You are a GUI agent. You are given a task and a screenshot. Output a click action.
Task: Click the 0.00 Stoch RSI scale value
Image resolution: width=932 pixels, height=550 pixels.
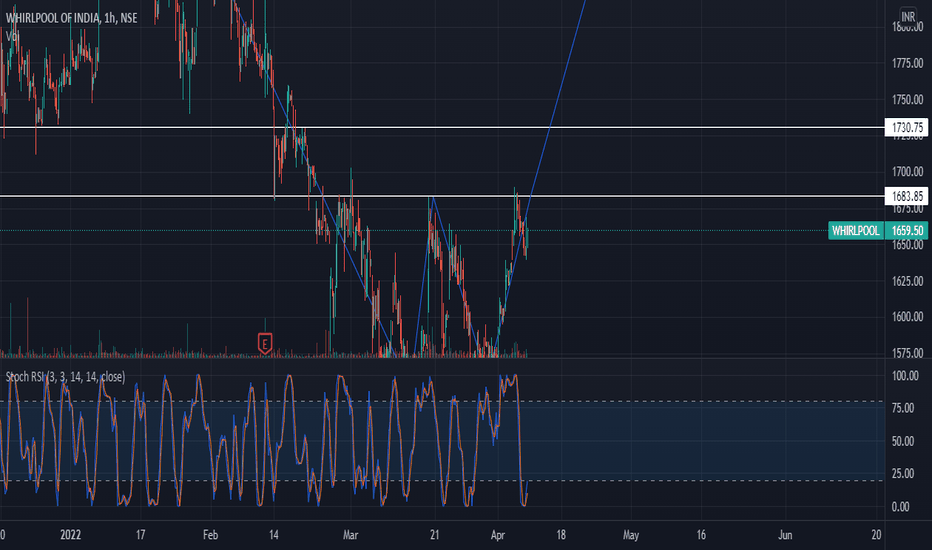click(x=900, y=507)
